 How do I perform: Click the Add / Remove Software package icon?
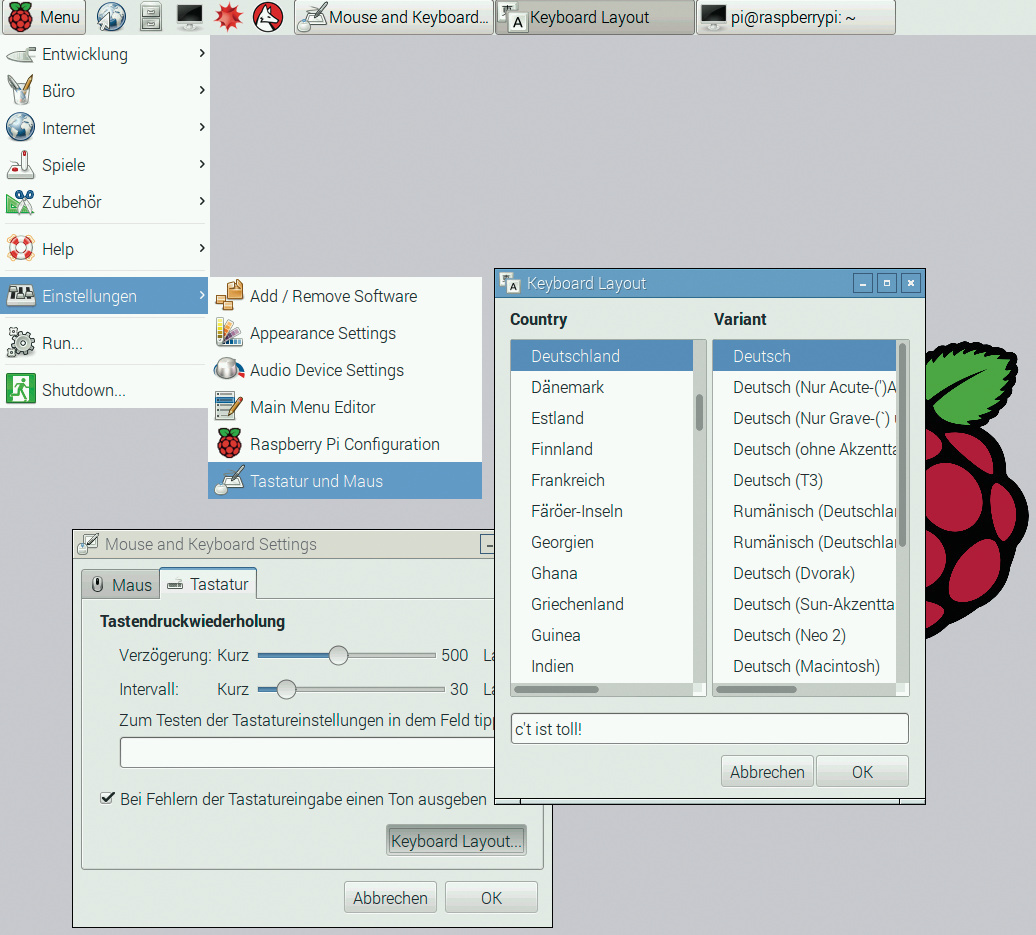(x=229, y=295)
